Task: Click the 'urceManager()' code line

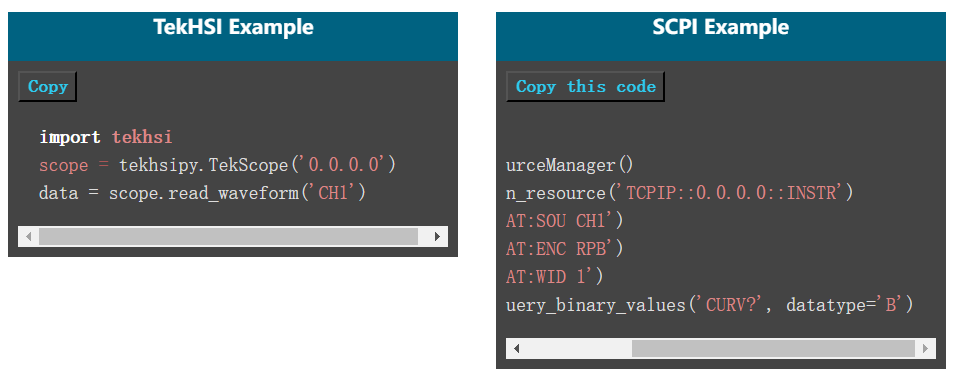Action: coord(570,165)
